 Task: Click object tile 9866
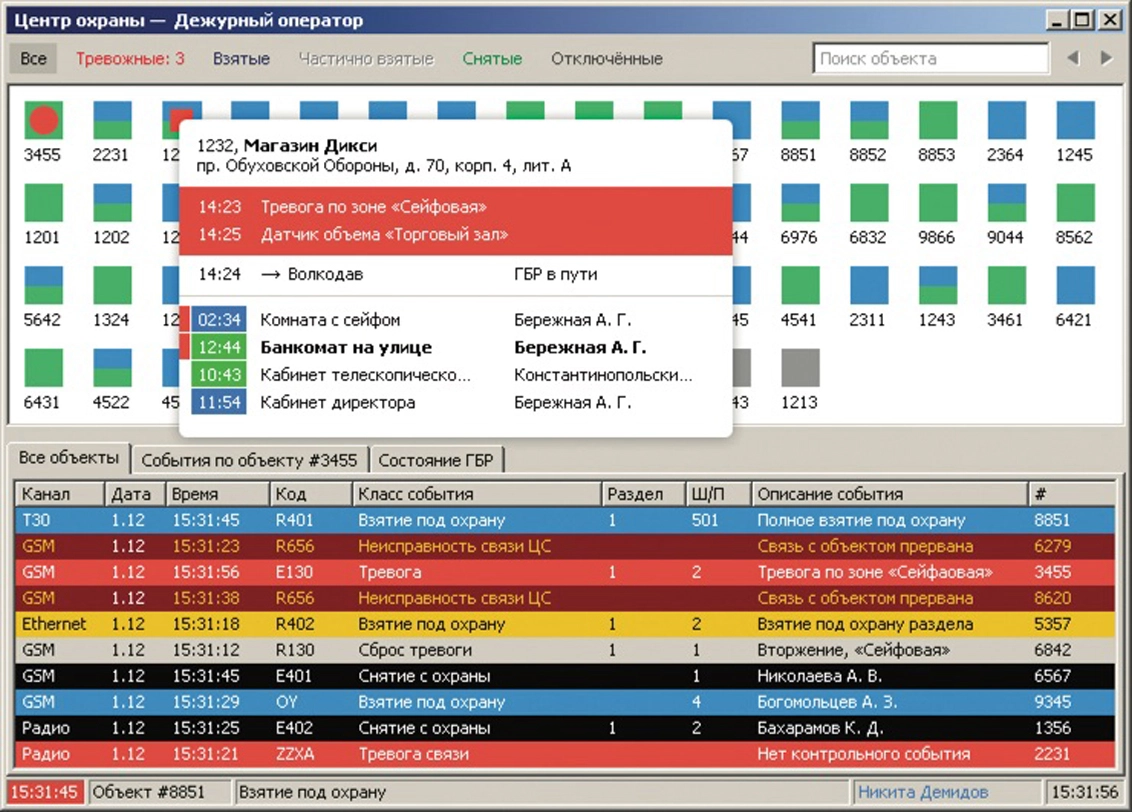tap(936, 203)
